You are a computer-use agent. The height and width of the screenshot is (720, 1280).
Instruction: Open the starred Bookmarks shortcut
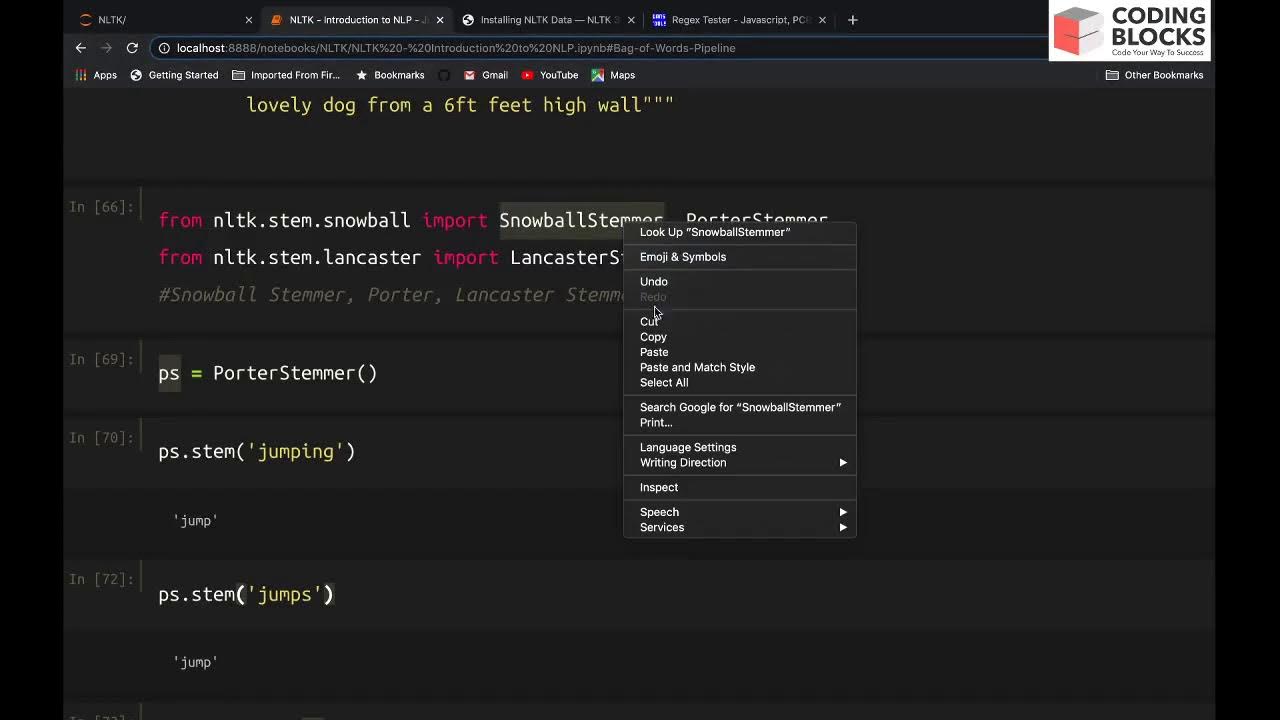390,75
